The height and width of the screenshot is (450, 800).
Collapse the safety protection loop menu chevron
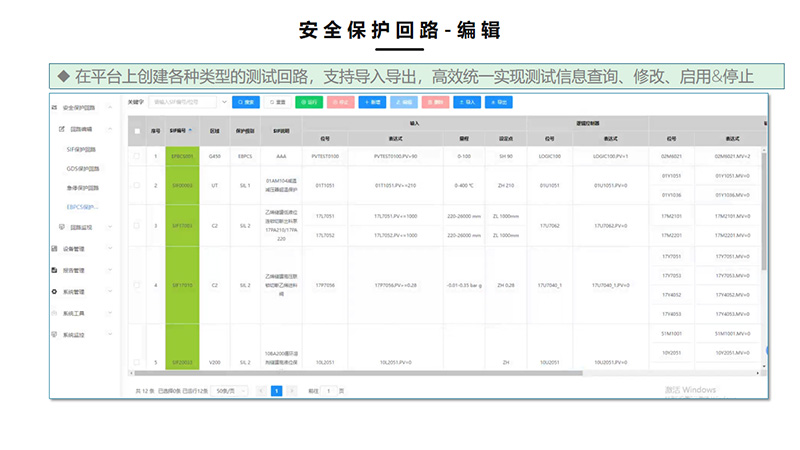(x=110, y=107)
